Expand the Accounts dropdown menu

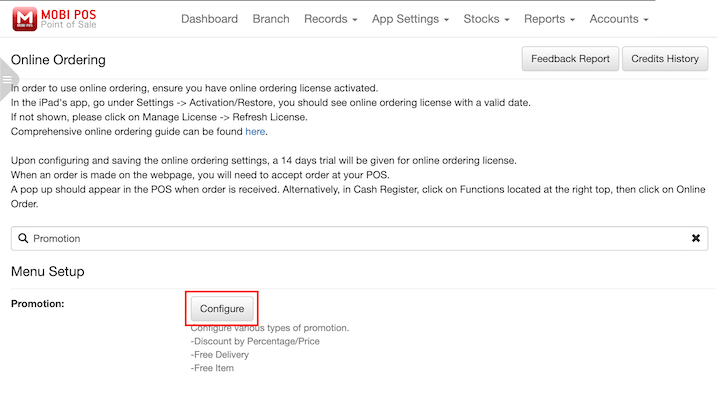click(x=619, y=19)
